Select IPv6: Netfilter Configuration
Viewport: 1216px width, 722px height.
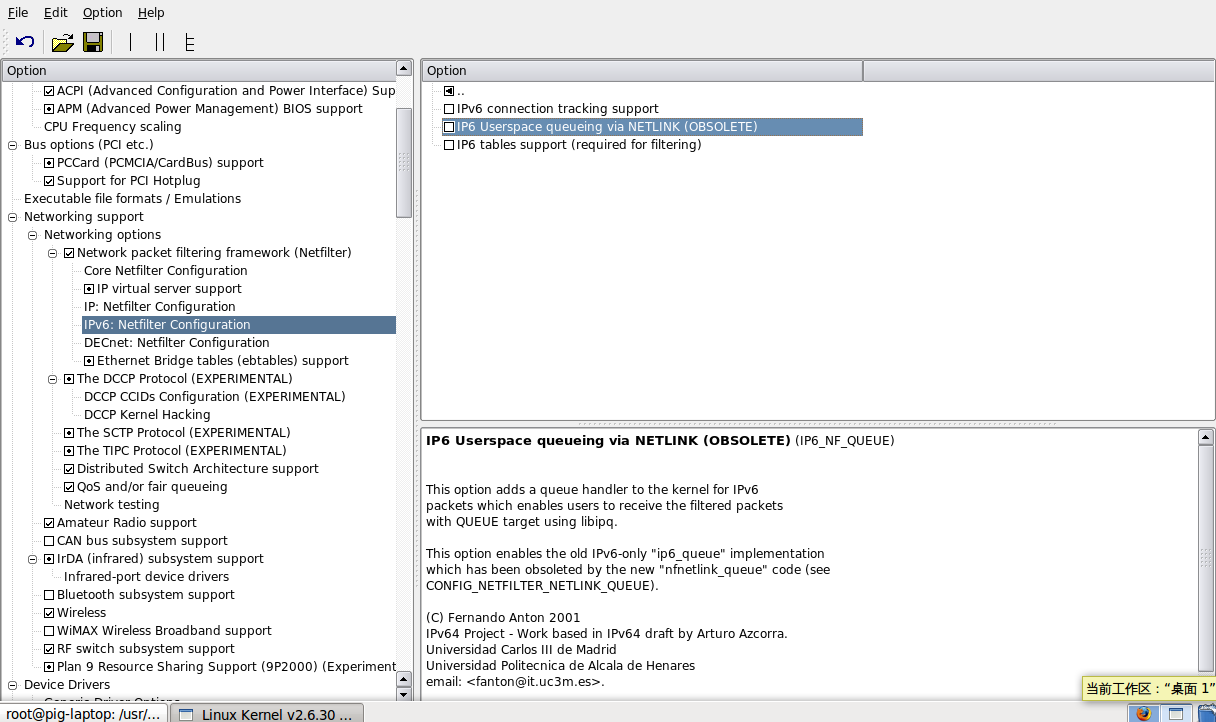coord(167,325)
